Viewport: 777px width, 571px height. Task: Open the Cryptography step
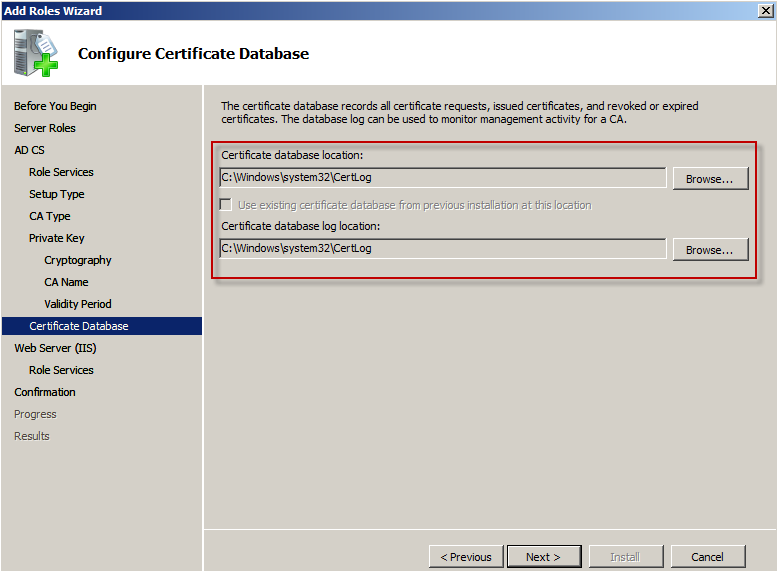click(78, 260)
